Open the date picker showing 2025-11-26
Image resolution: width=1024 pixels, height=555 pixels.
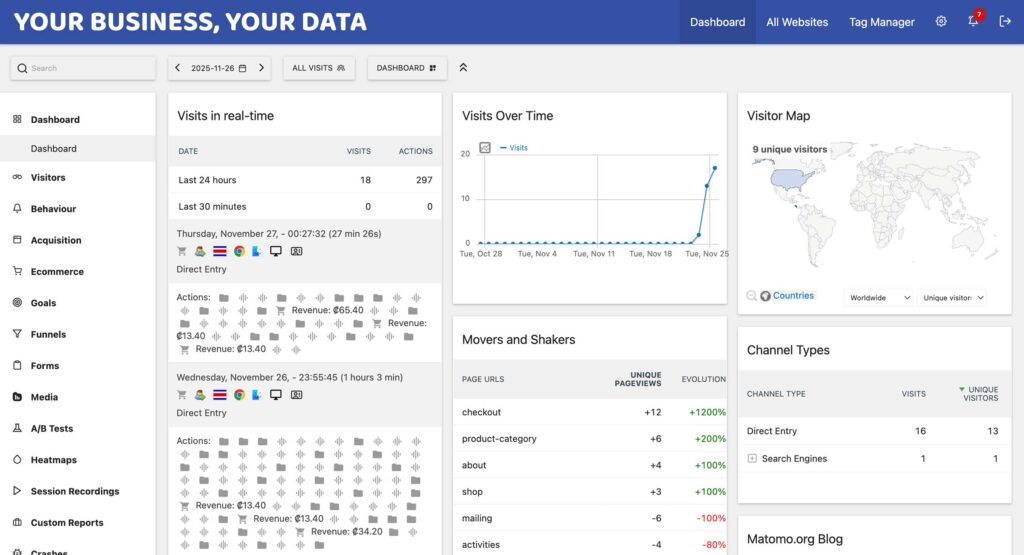219,68
